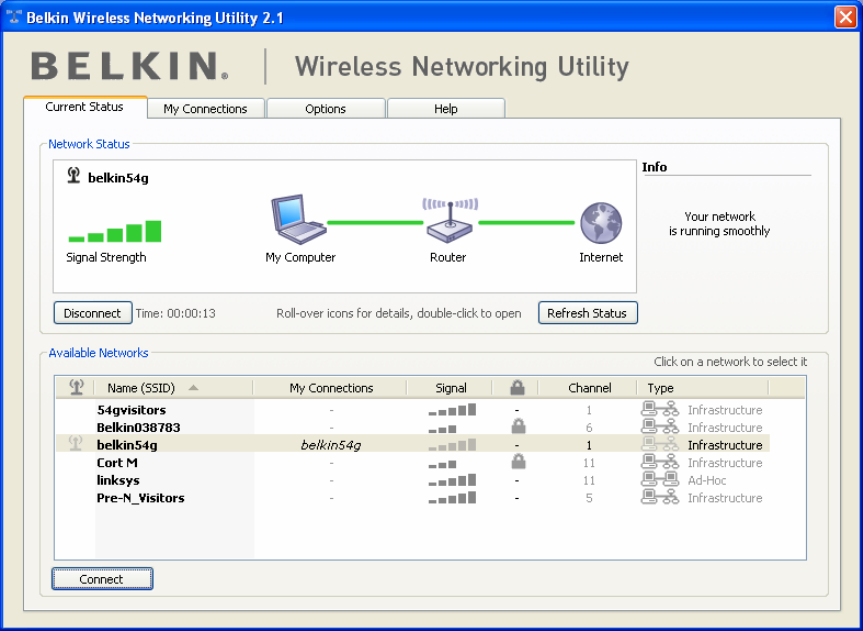Click the Internet globe icon
863x631 pixels.
click(x=601, y=222)
